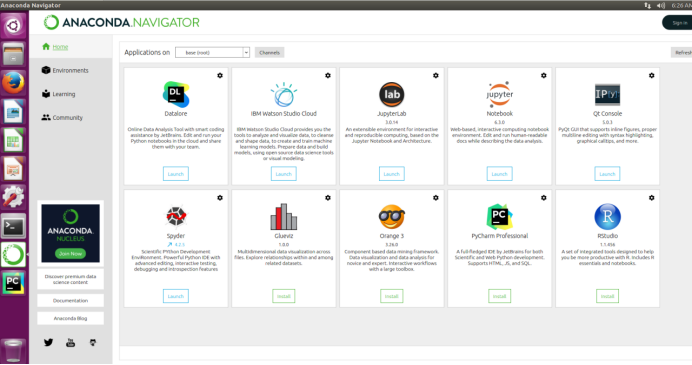
Task: Launch Qt Console
Action: click(x=607, y=174)
